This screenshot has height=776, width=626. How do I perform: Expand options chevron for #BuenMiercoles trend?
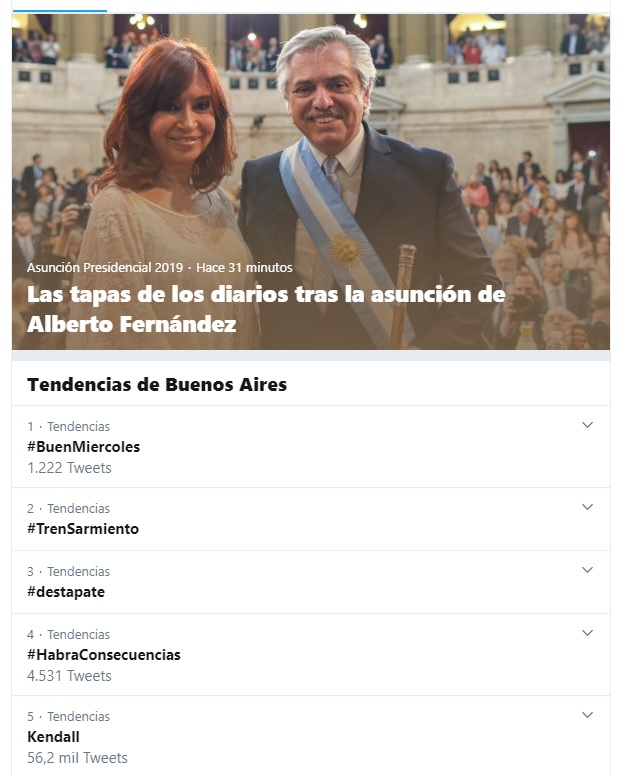(587, 425)
